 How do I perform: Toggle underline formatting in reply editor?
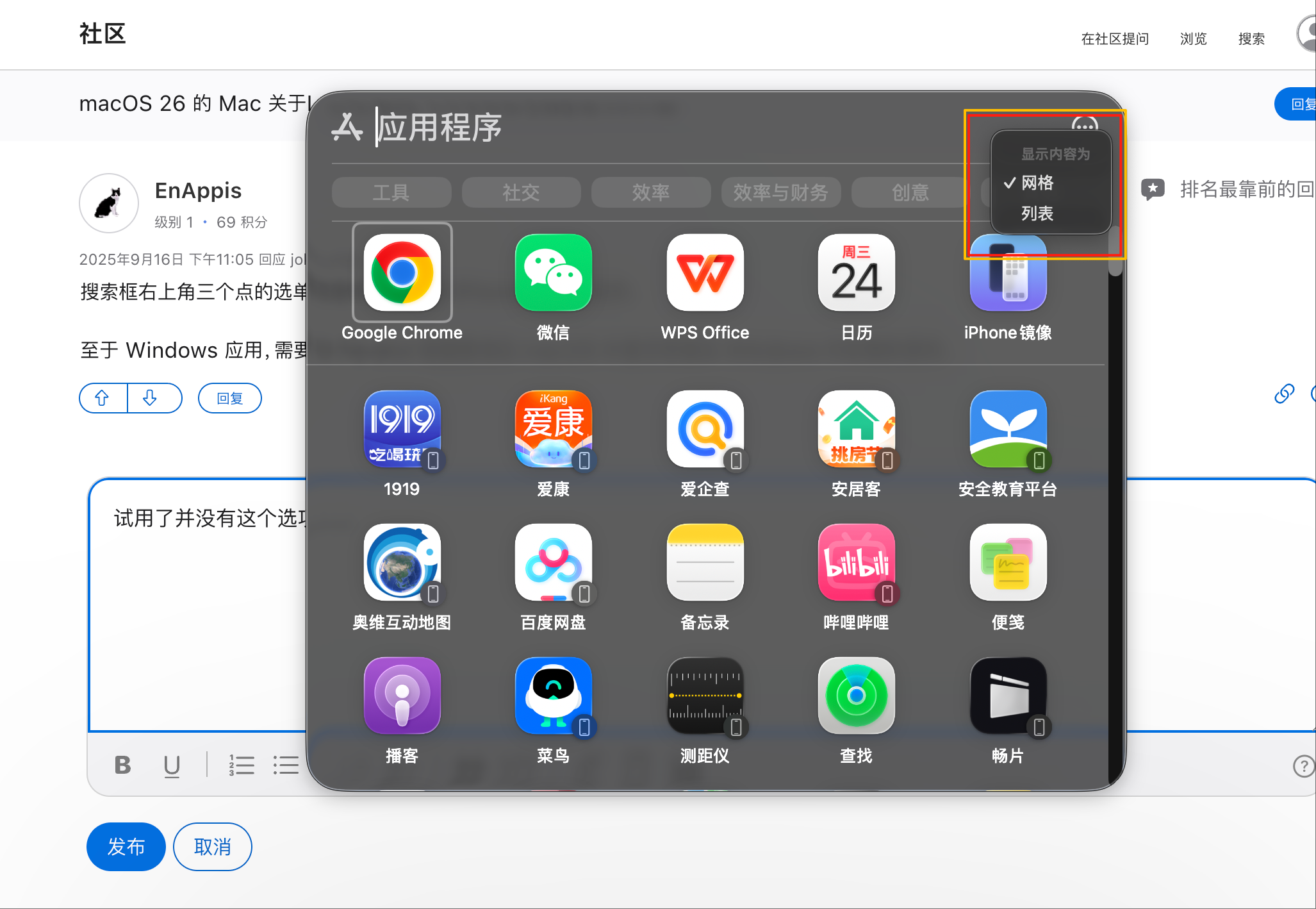tap(172, 765)
